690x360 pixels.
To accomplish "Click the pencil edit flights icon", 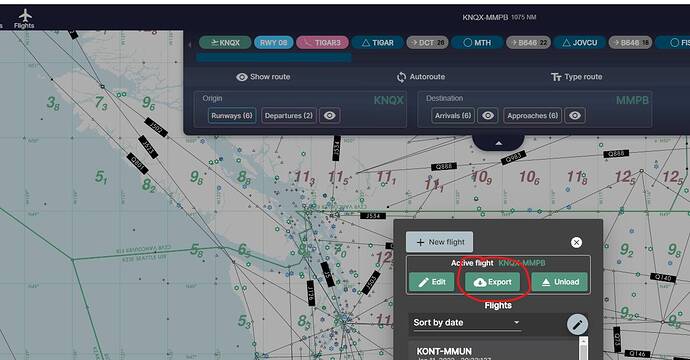I will point(577,325).
